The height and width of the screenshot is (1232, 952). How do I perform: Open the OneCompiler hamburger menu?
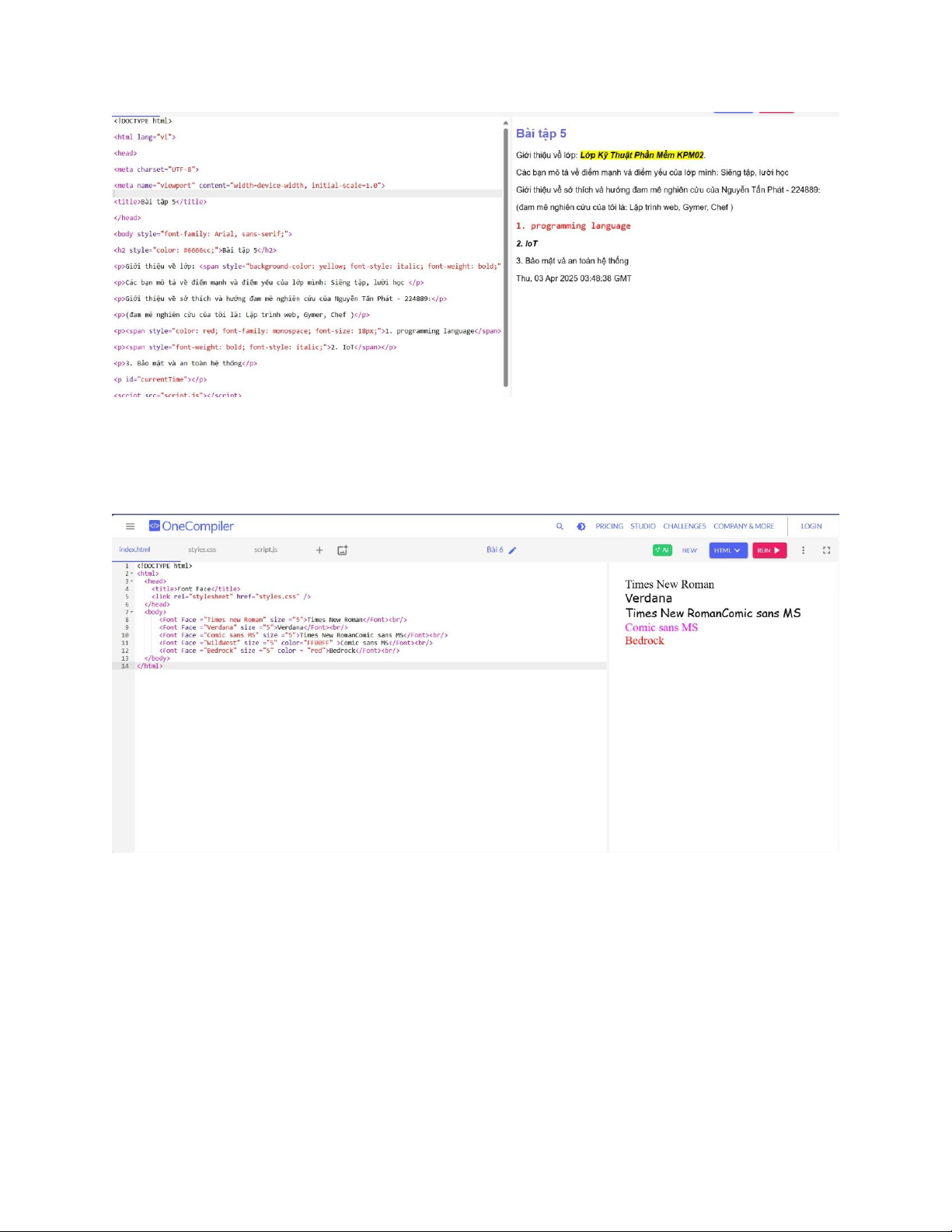[130, 526]
